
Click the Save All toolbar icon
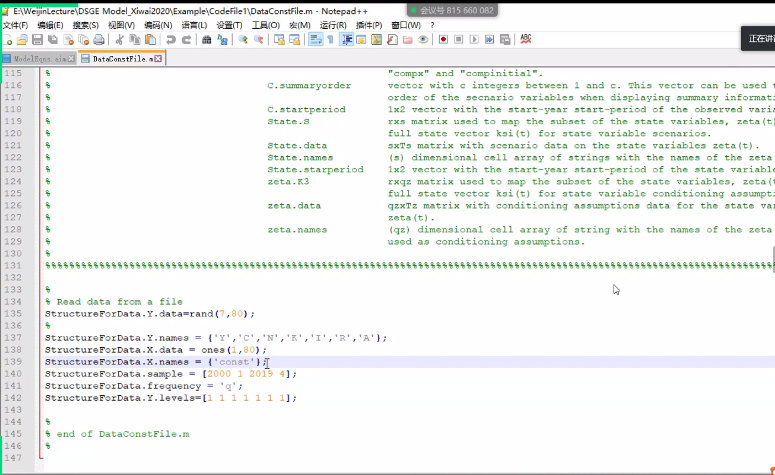[x=52, y=40]
